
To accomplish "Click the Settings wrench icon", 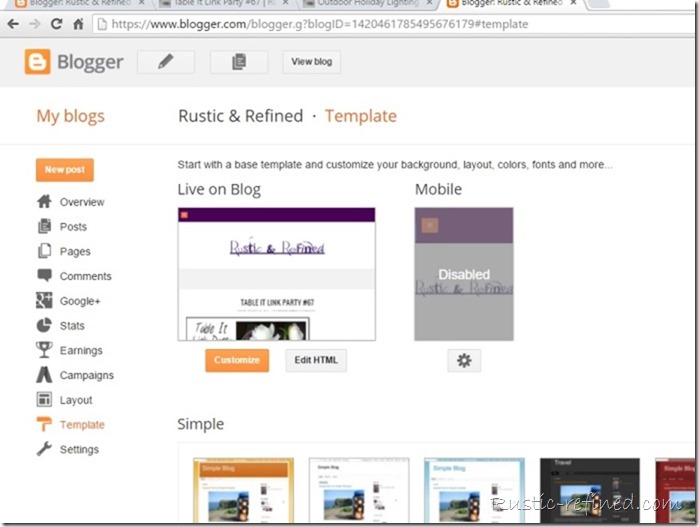I will pyautogui.click(x=44, y=449).
